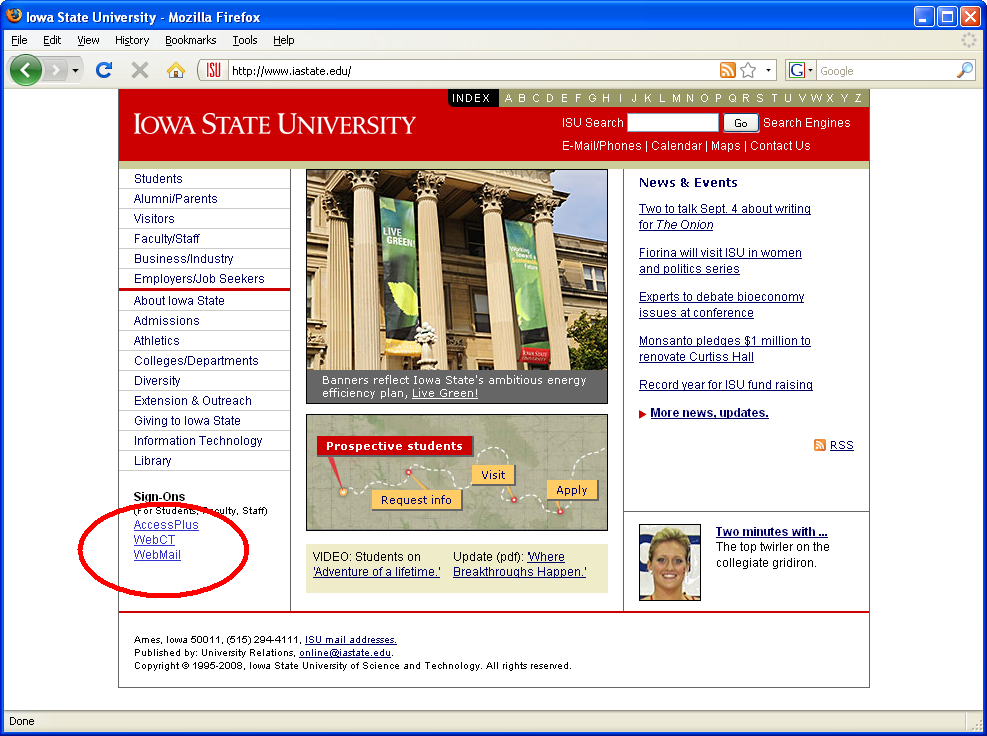The image size is (987, 736).
Task: Select letter M in the A-Z index
Action: coord(676,98)
